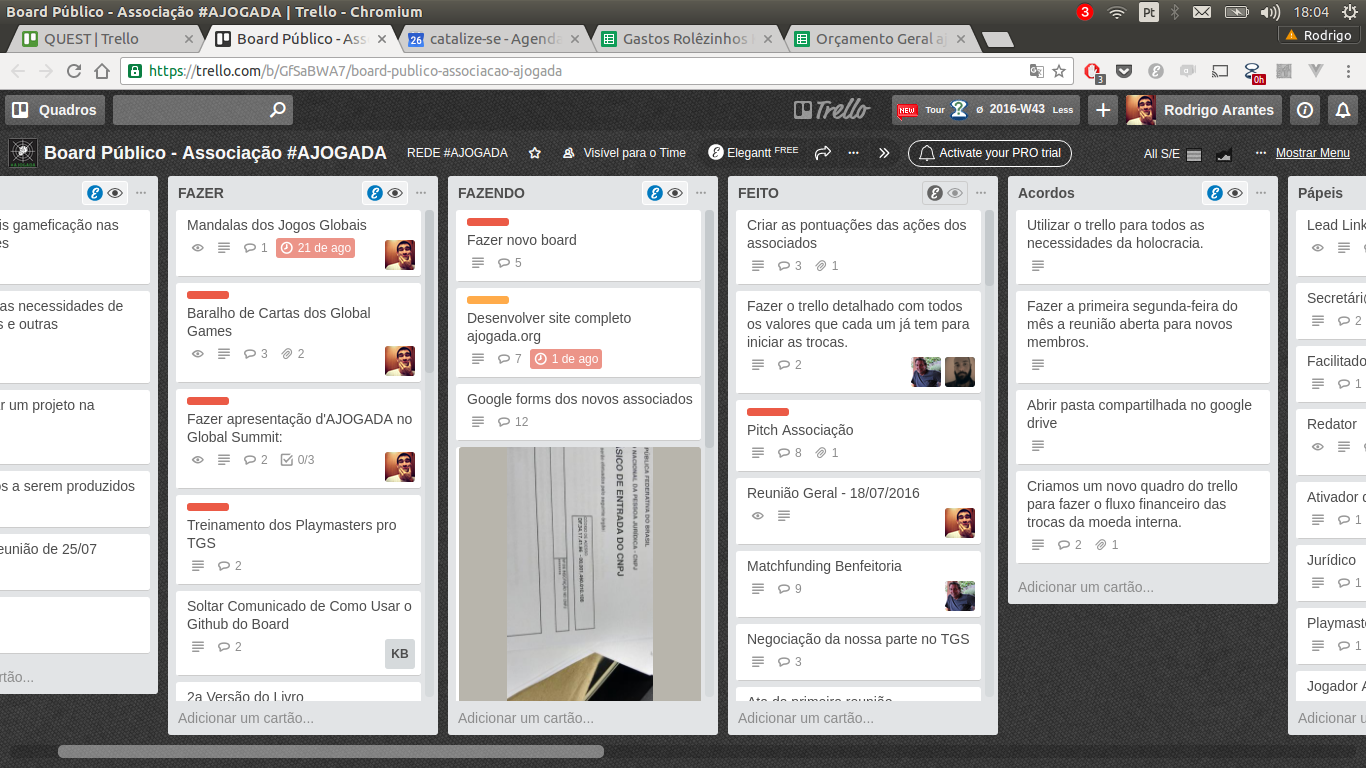The width and height of the screenshot is (1366, 768).
Task: Open the CNPJ document image thumbnail card
Action: [x=580, y=573]
